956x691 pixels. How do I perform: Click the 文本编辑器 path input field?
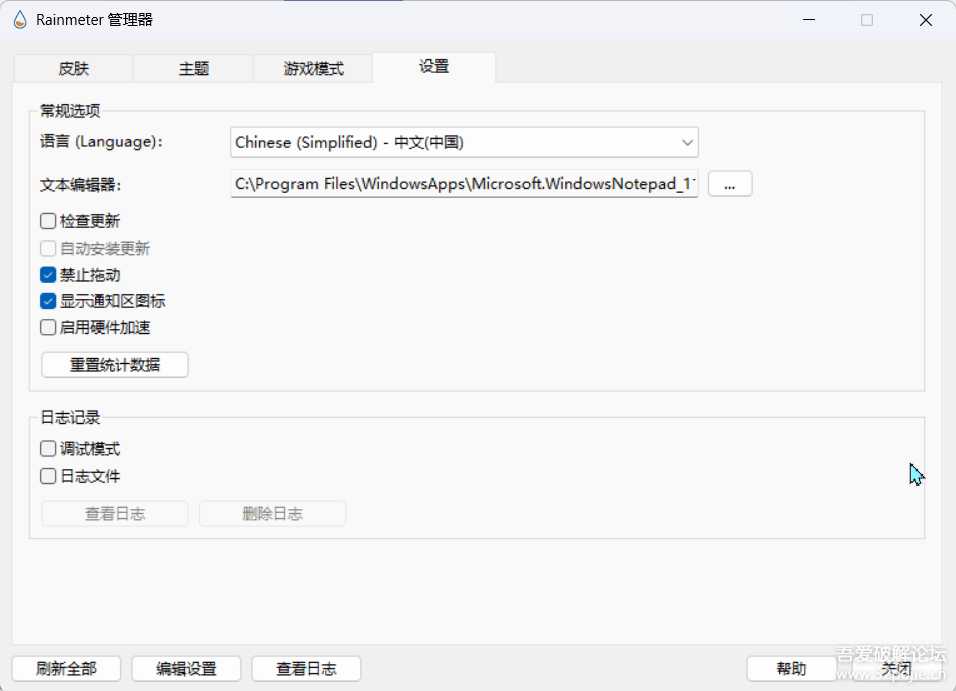(x=464, y=184)
